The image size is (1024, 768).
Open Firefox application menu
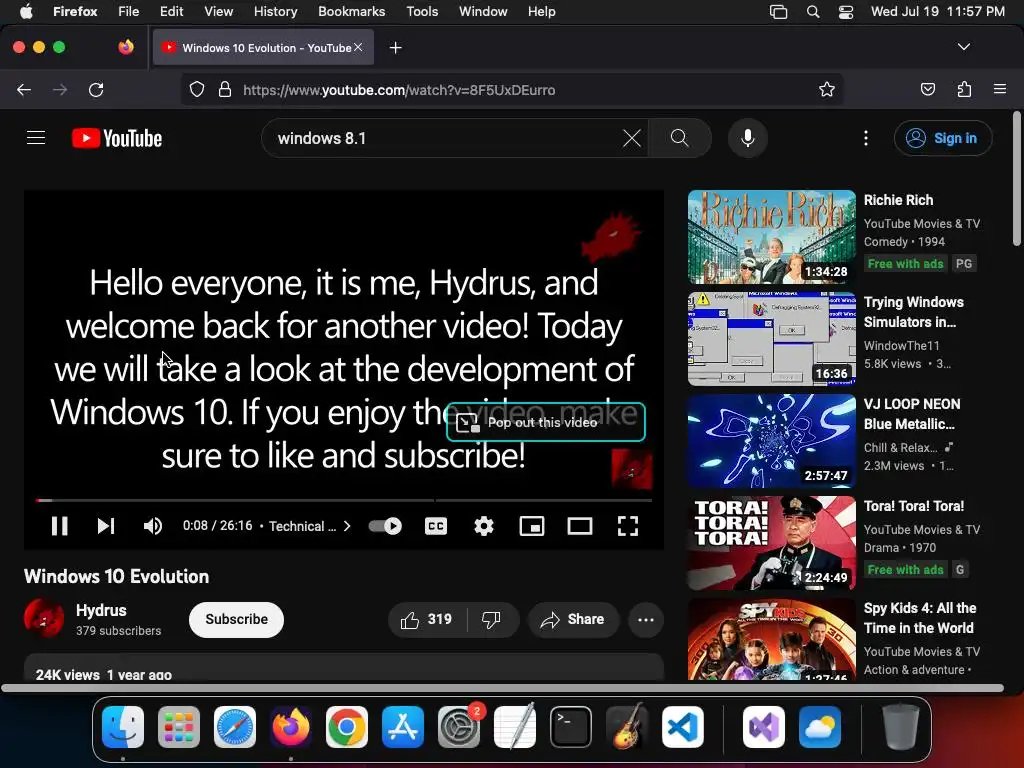pos(1000,89)
